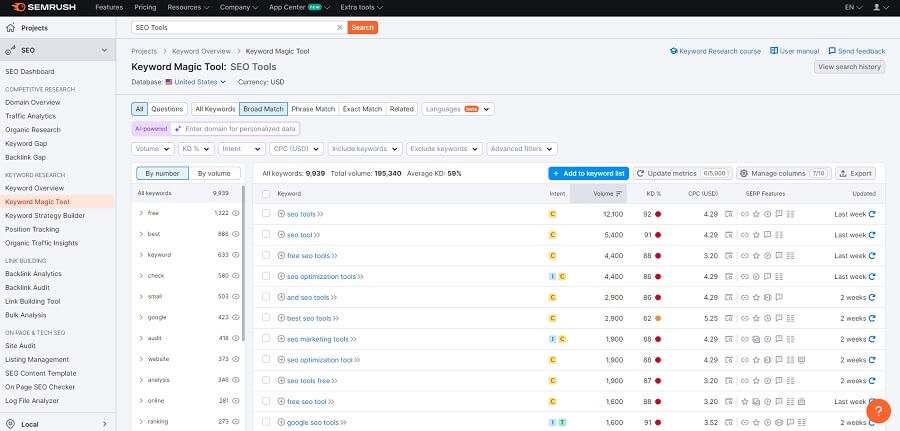Refresh metrics for 'and seo tools' row
This screenshot has height=431, width=900.
[872, 297]
